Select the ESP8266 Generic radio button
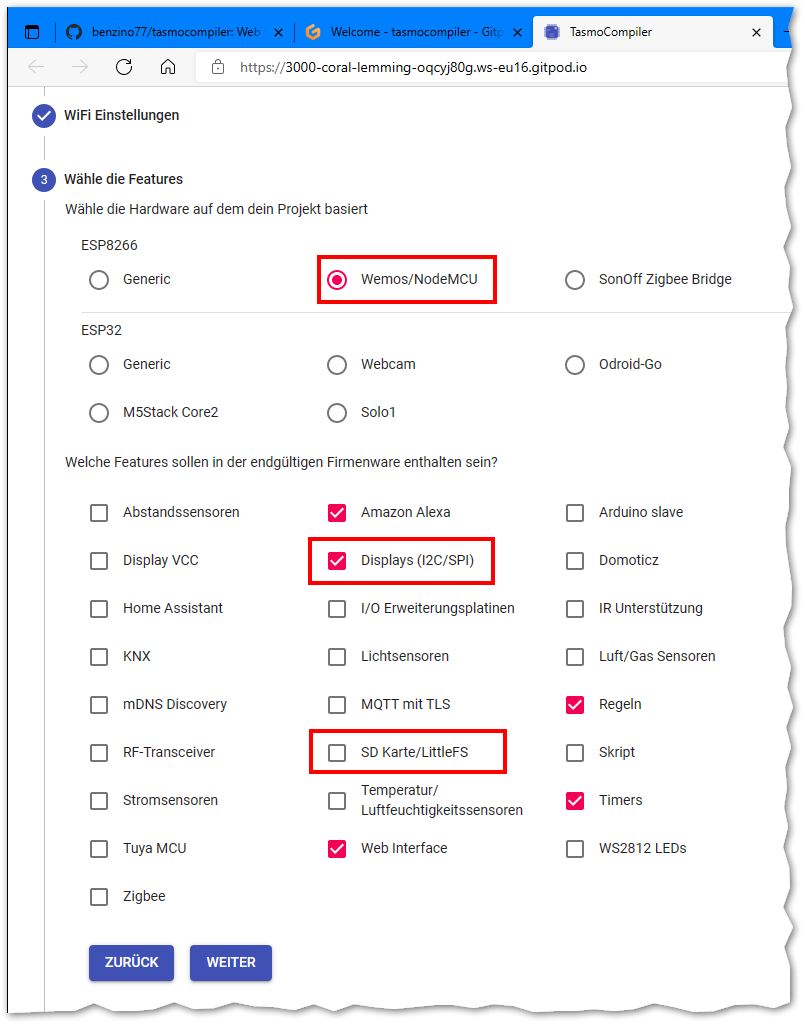The image size is (805, 1024). (99, 280)
